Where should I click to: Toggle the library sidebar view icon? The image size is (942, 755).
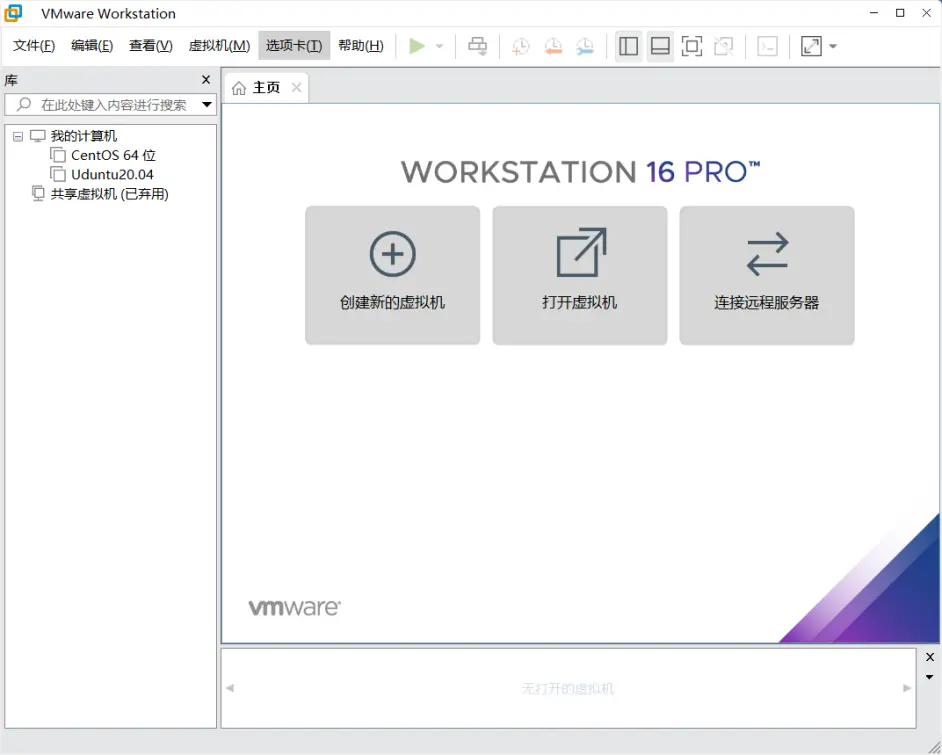(628, 46)
